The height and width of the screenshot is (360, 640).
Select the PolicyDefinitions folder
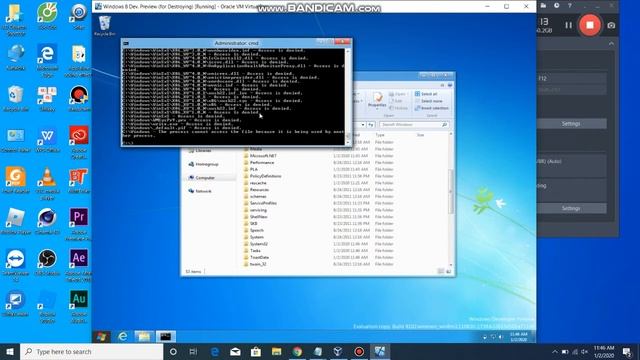tap(265, 176)
